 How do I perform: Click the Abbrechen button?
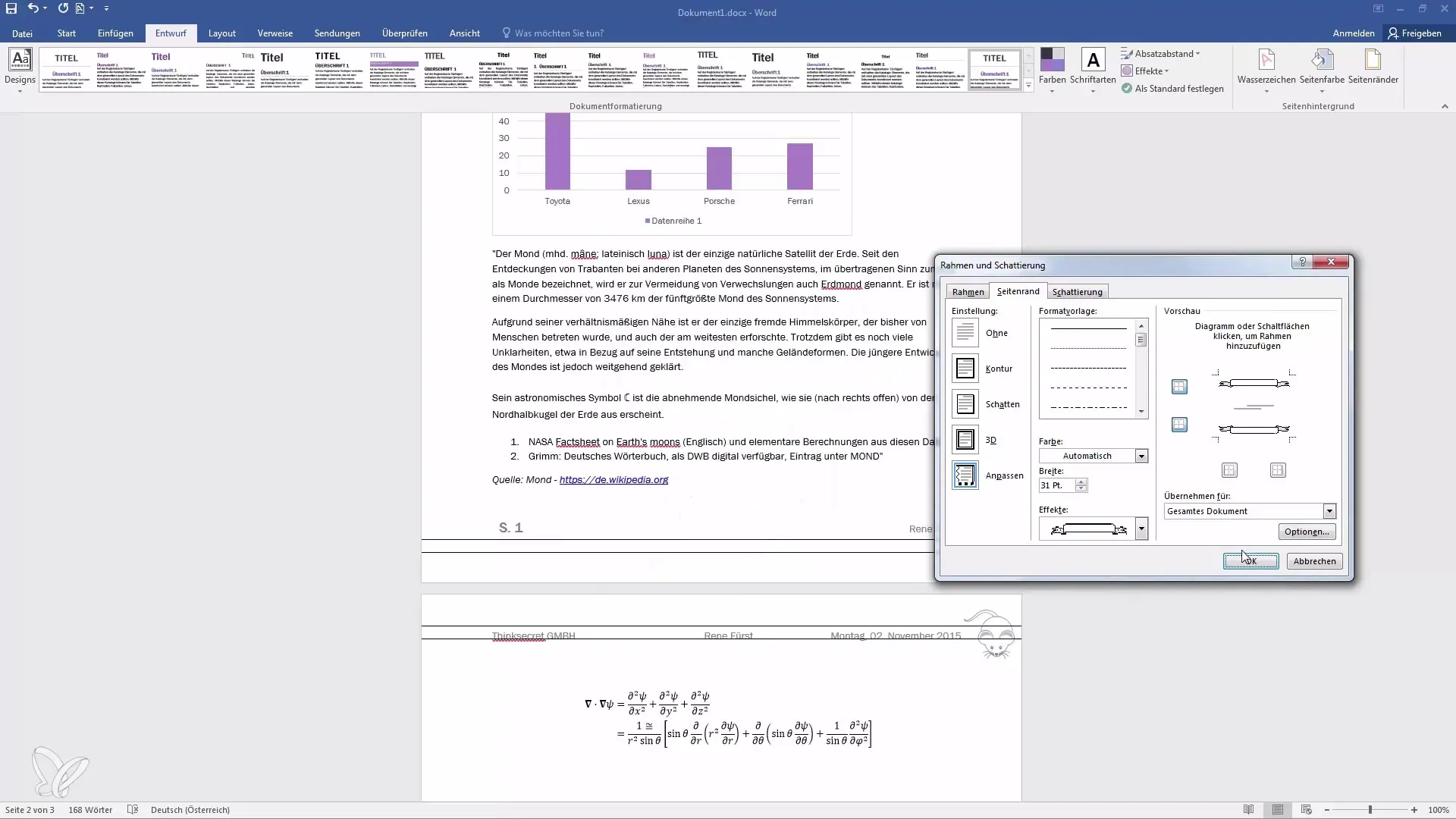(x=1314, y=561)
